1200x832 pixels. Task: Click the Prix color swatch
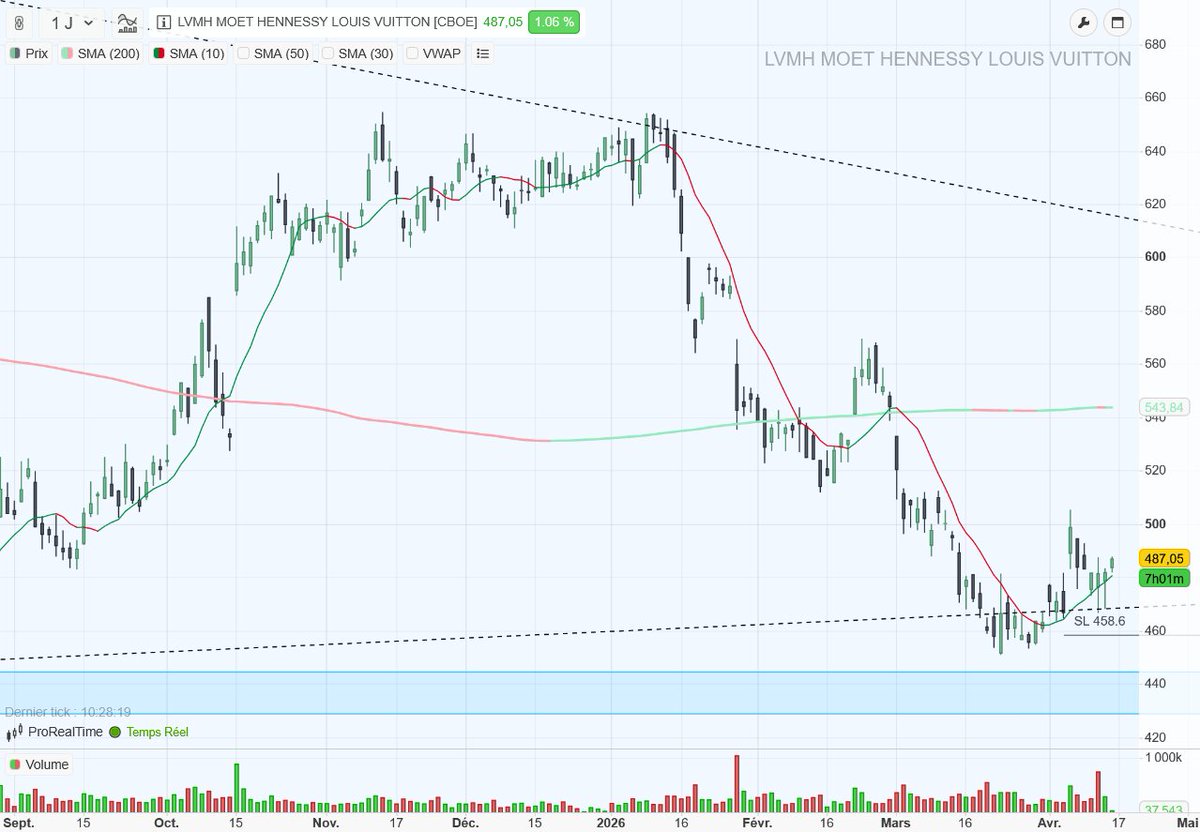pos(14,53)
